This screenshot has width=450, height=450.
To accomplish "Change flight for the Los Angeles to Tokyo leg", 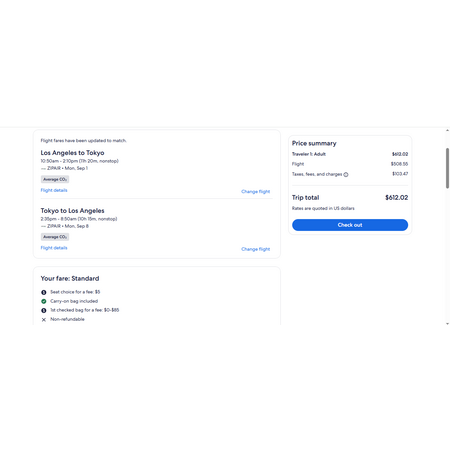I will click(256, 191).
